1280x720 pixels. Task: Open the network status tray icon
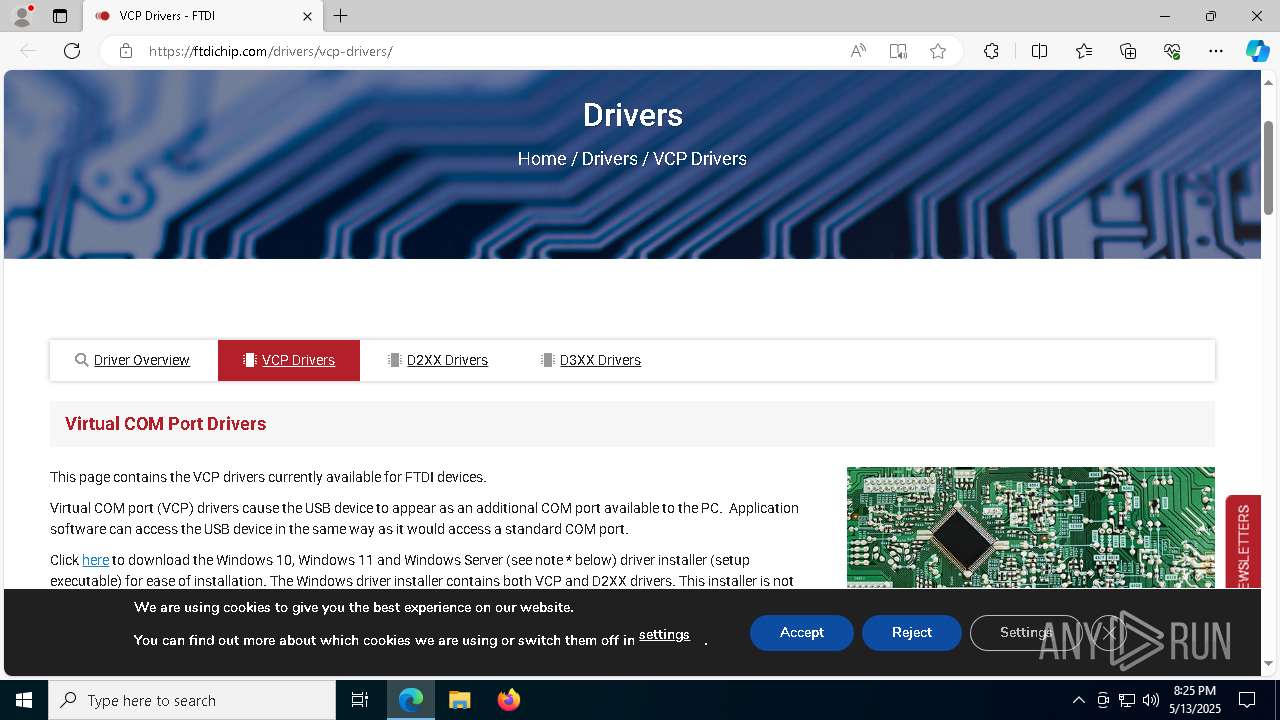[x=1127, y=700]
